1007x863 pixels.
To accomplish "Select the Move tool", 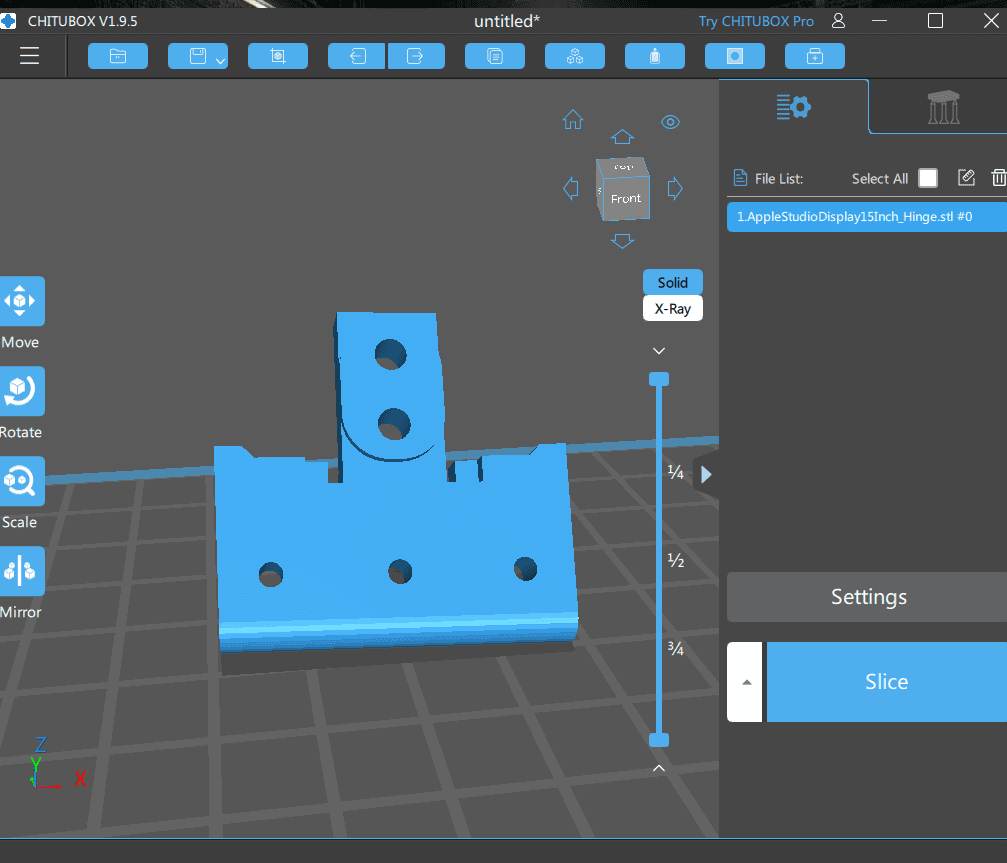I will tap(21, 301).
